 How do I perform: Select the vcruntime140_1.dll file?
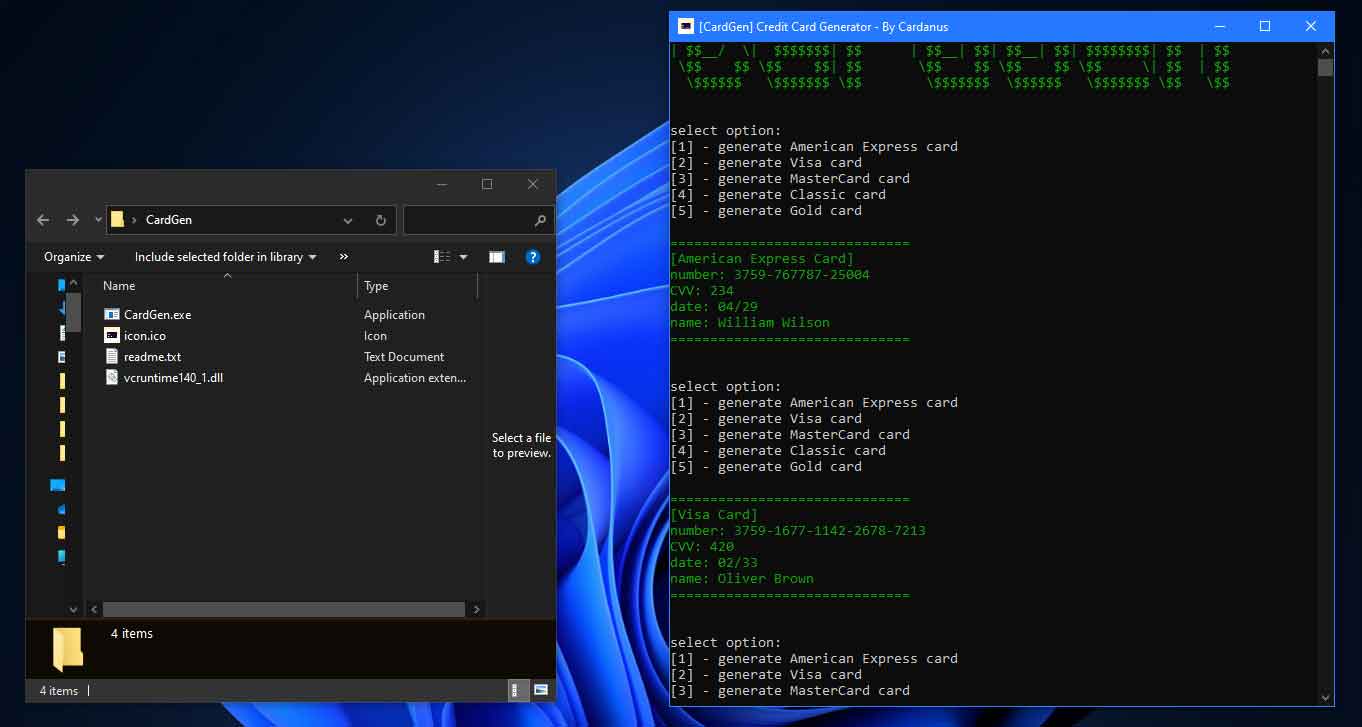172,378
